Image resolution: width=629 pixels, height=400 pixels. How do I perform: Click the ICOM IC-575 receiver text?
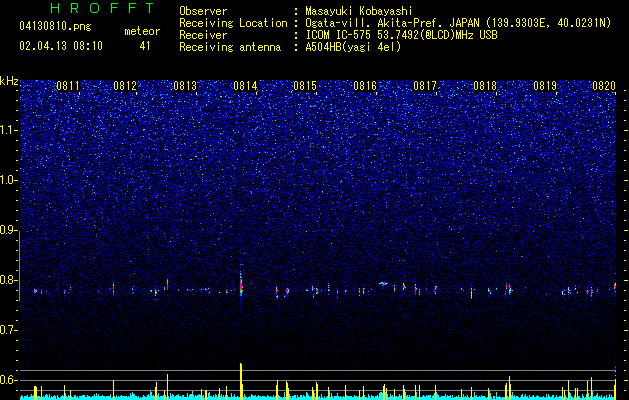(x=401, y=35)
